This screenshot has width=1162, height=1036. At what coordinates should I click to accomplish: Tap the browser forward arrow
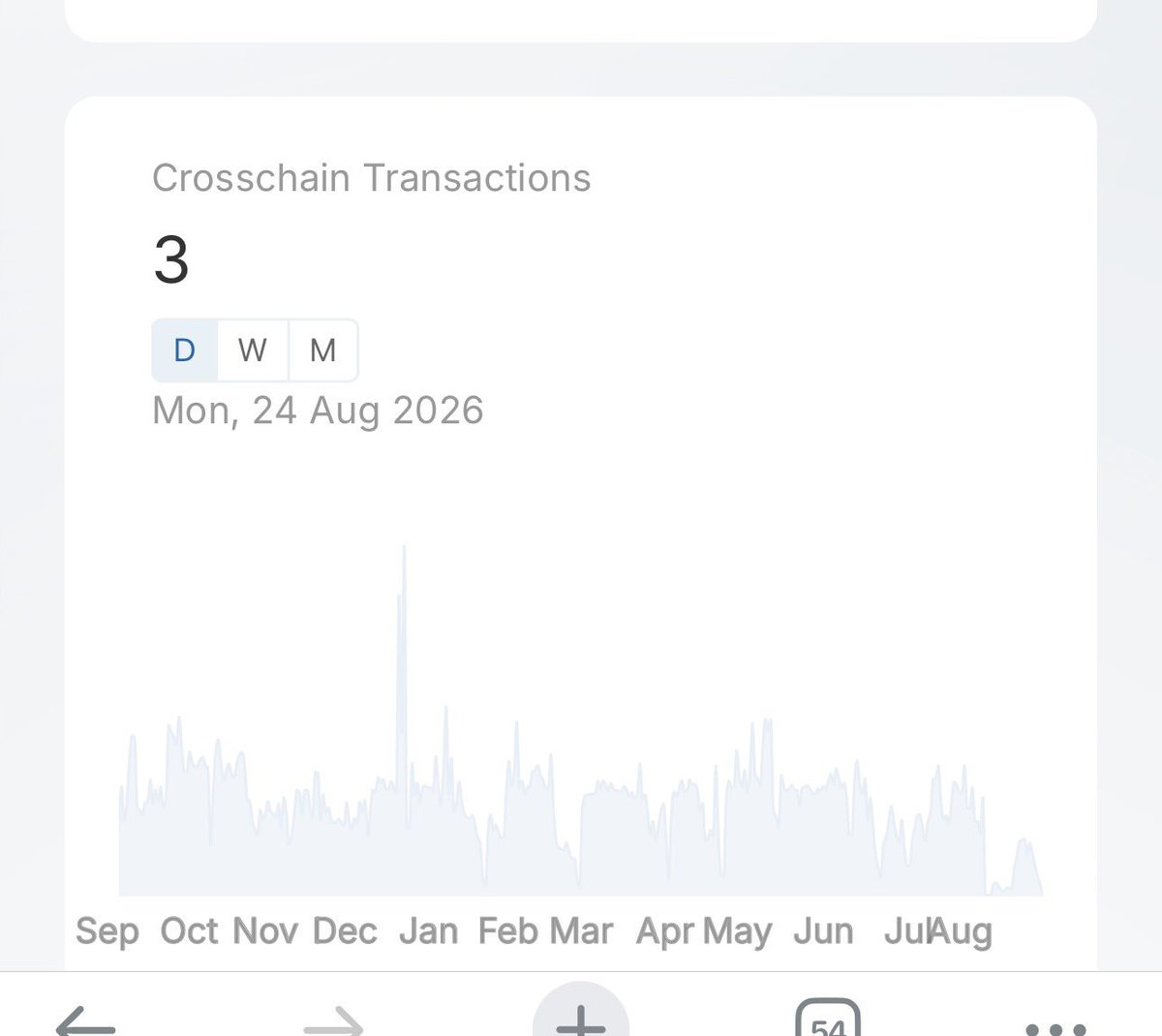pos(333,1020)
